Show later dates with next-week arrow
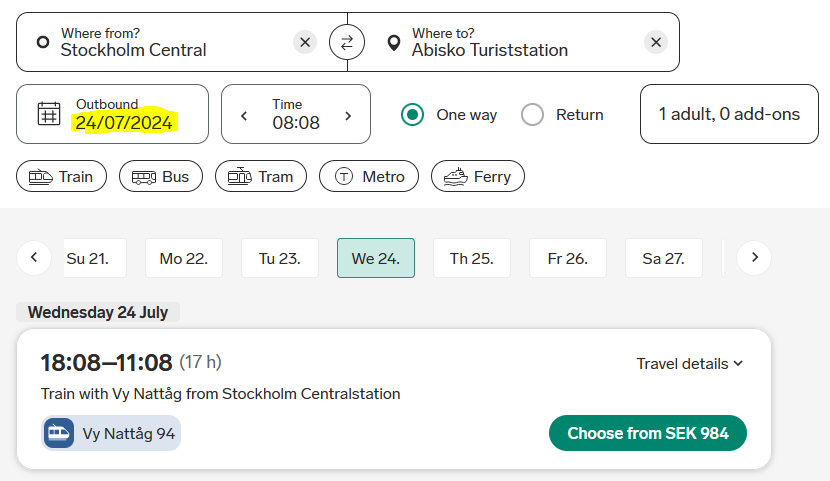The image size is (830, 481). [754, 258]
